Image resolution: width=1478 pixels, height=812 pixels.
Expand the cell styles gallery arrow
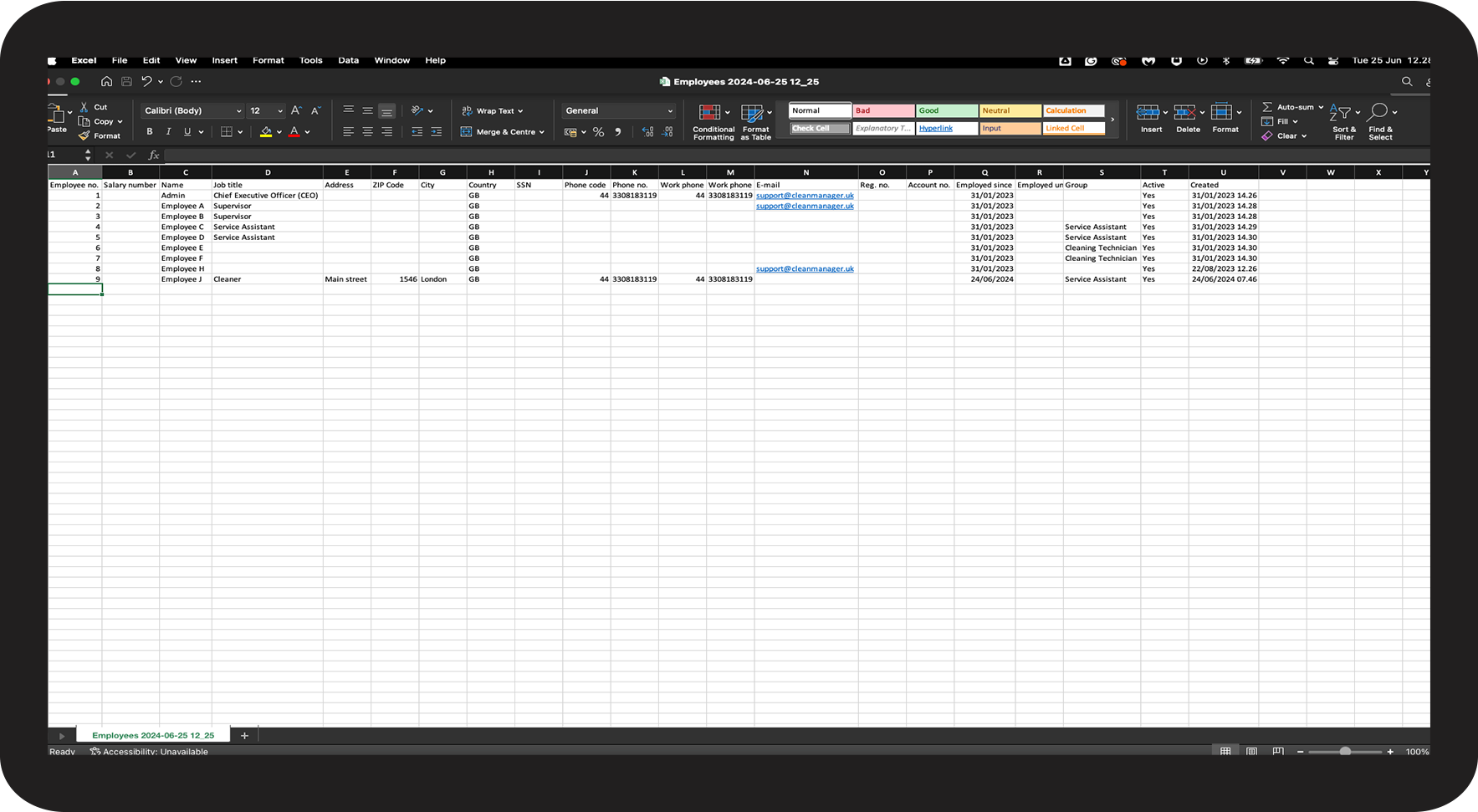(x=1112, y=120)
